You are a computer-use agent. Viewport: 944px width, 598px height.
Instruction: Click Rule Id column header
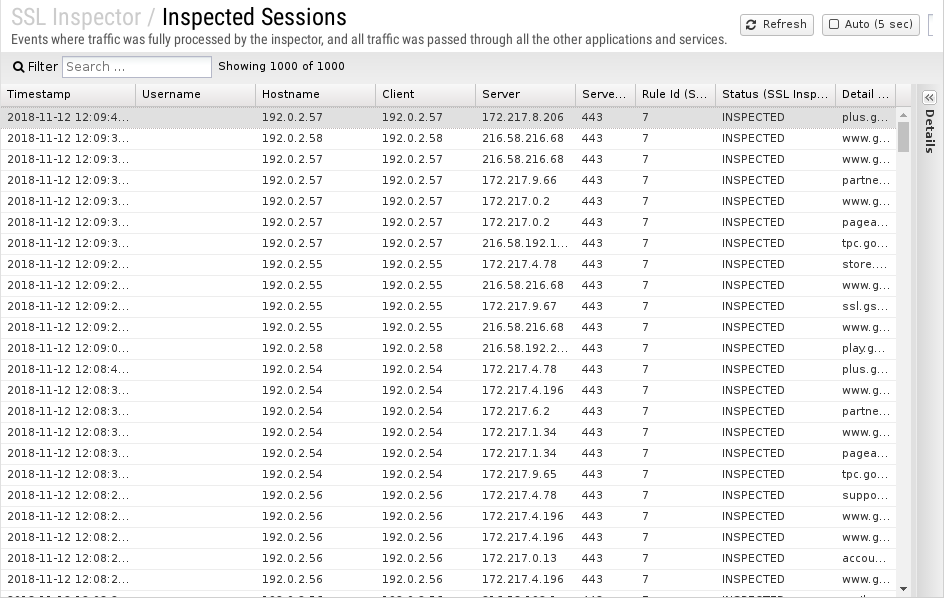click(x=675, y=95)
